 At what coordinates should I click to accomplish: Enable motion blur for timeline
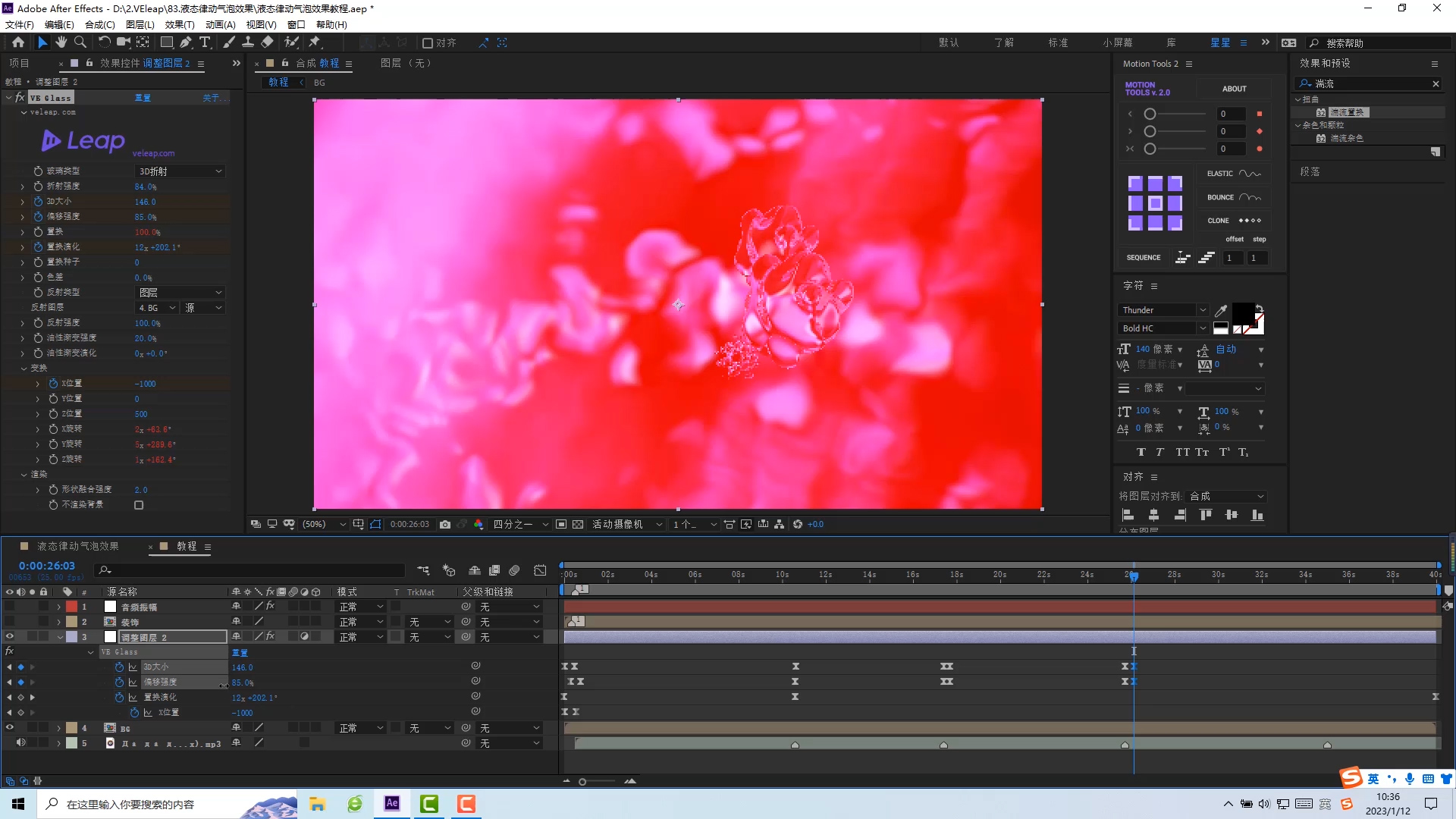(x=514, y=570)
